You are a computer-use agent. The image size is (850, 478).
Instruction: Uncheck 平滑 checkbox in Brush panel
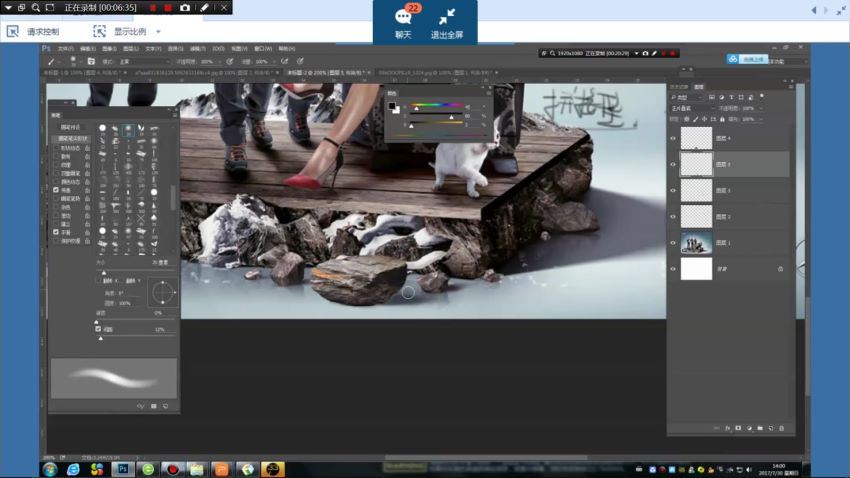(x=56, y=232)
